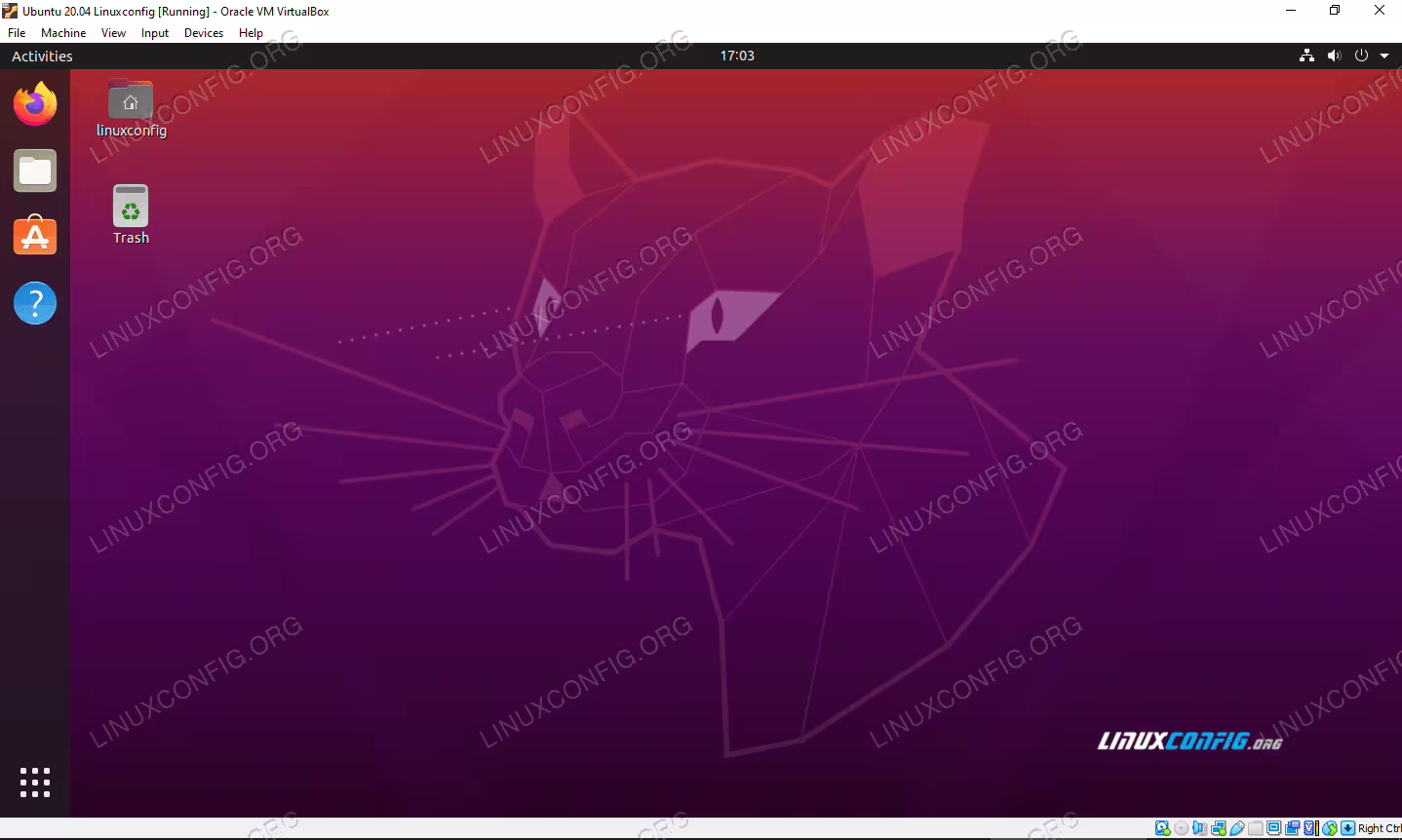Open the clock showing 17:03

737,56
